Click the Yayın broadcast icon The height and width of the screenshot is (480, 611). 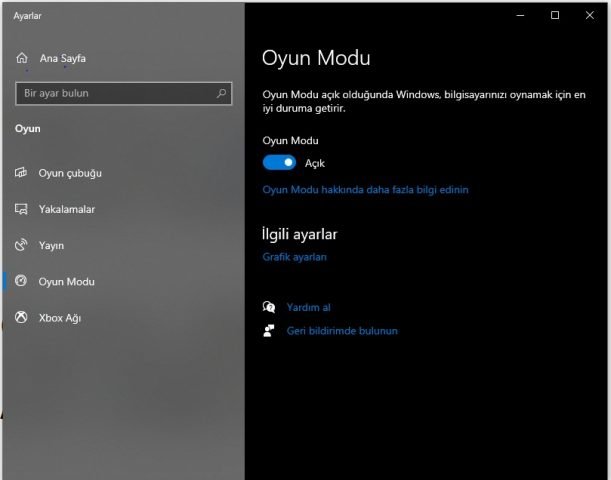(x=21, y=245)
